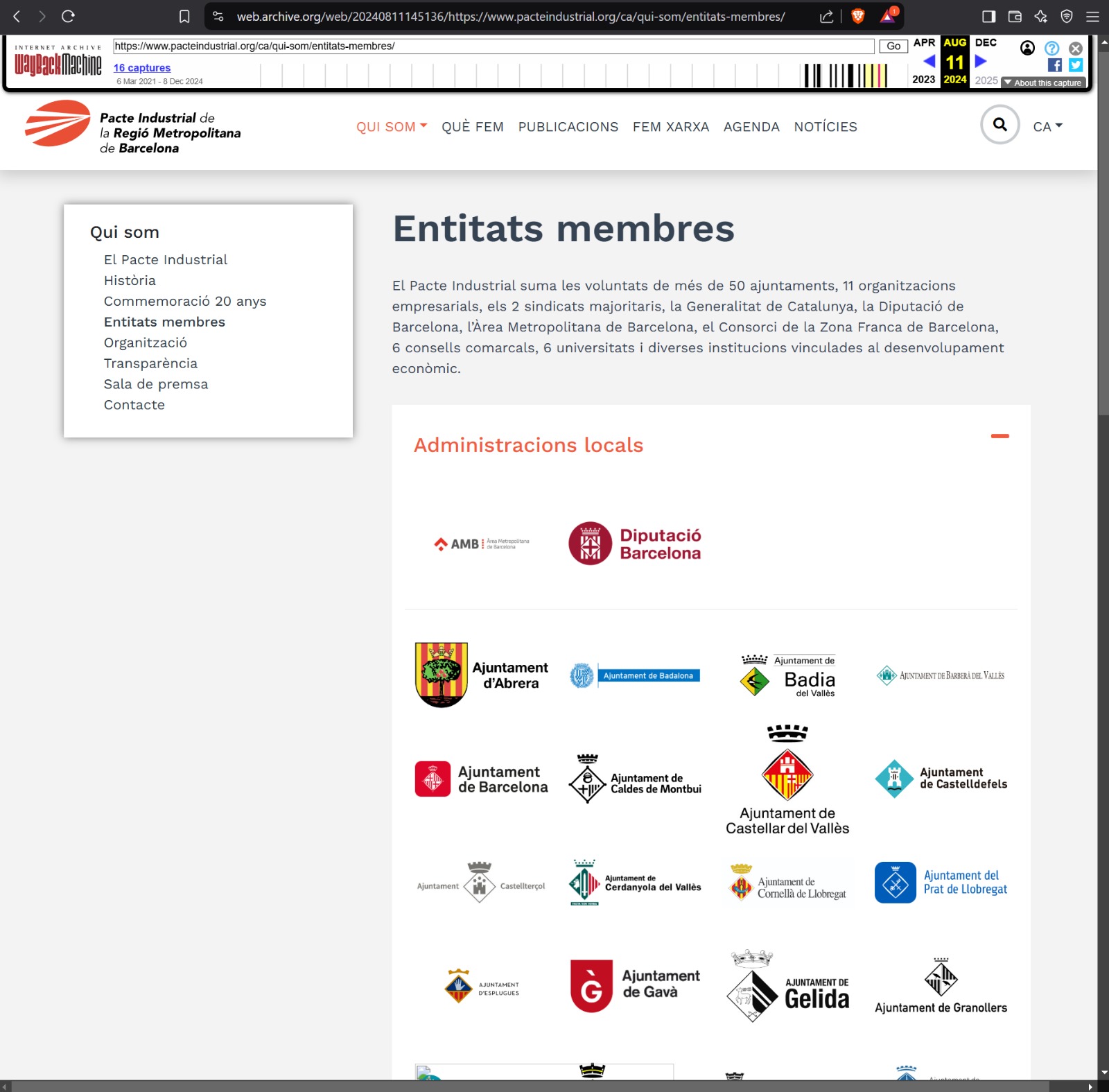This screenshot has width=1109, height=1092.
Task: Open the QUÈ FEM menu
Action: tap(473, 127)
